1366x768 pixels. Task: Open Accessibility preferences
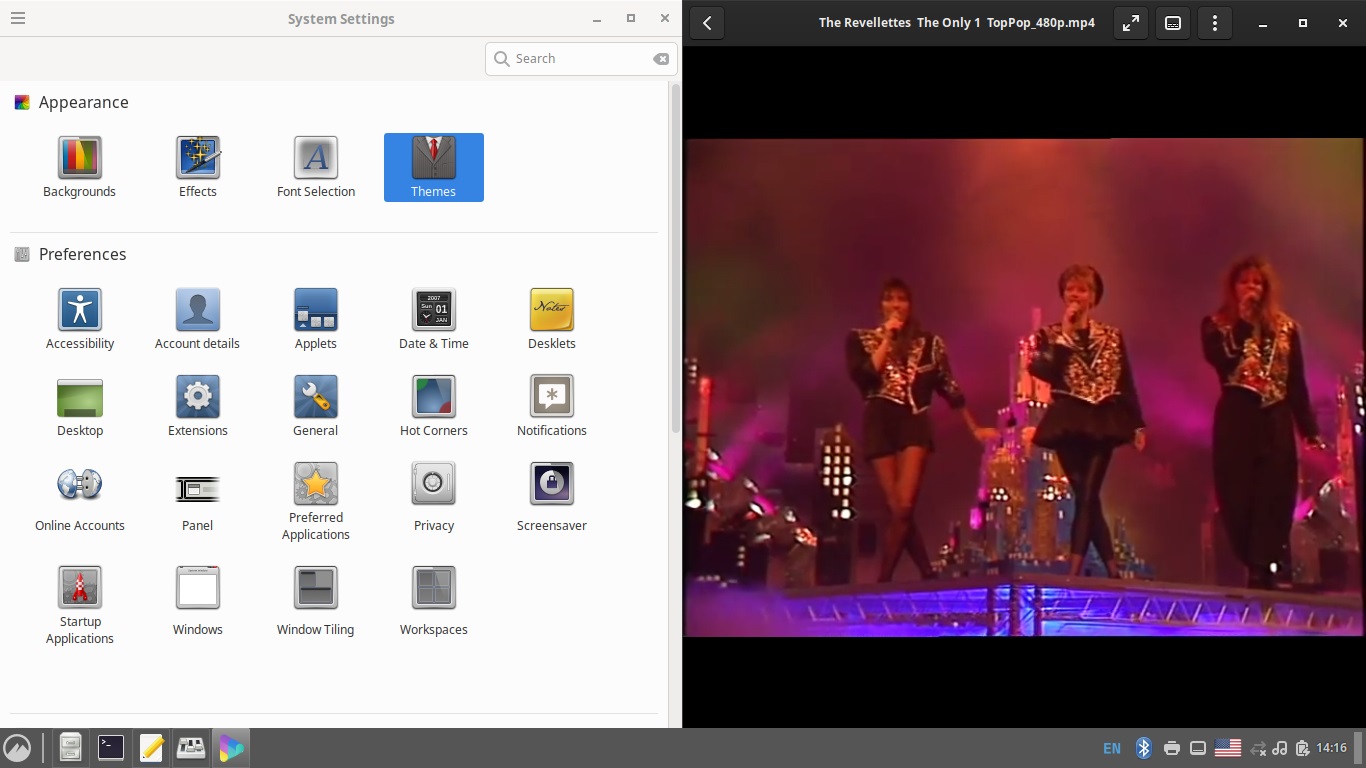click(x=79, y=319)
